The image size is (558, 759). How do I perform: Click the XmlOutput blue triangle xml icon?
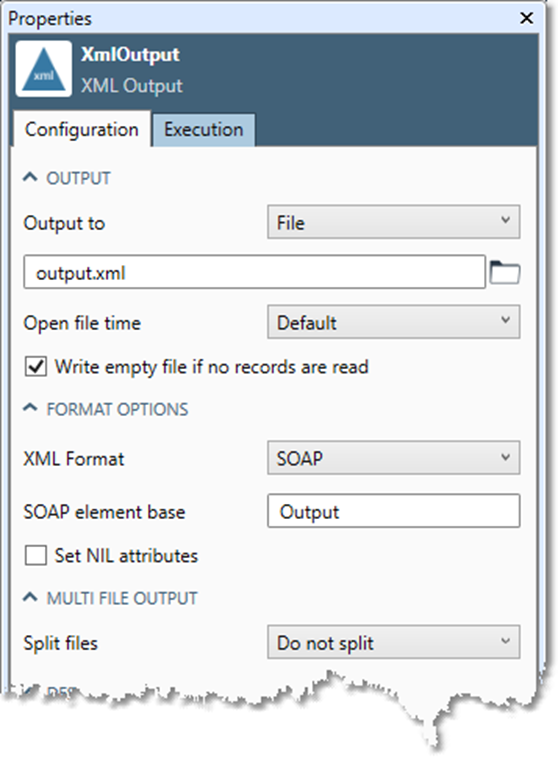tap(44, 69)
